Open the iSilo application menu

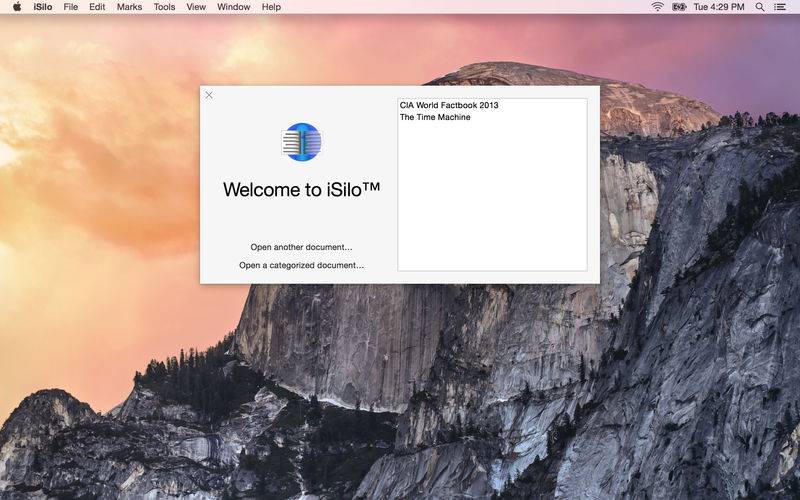point(43,7)
